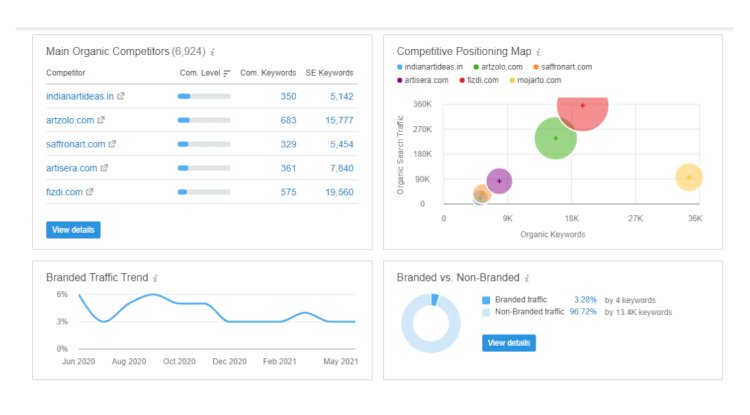Click View details under Branded vs. Non-Branded
The image size is (750, 415).
pyautogui.click(x=509, y=343)
